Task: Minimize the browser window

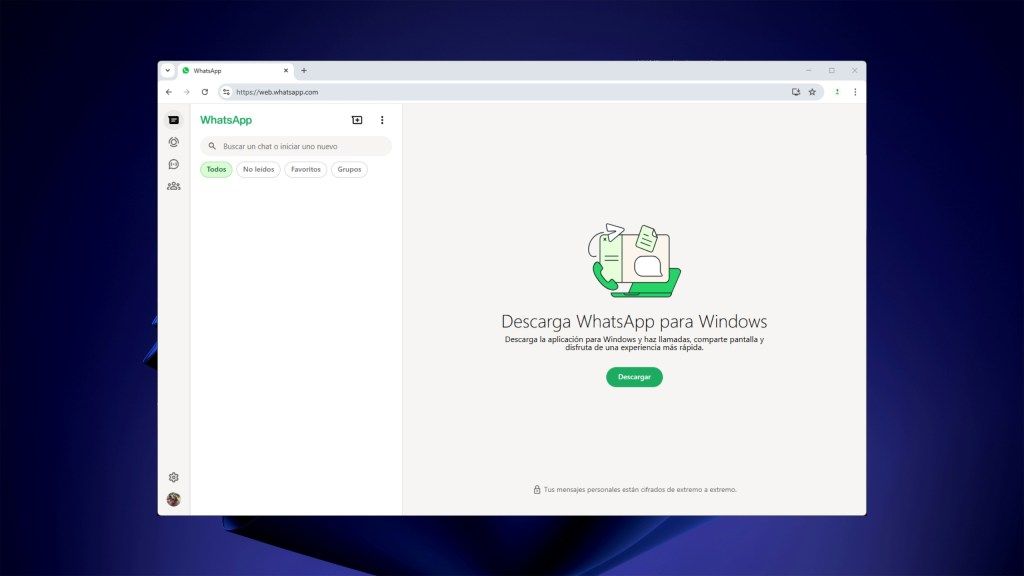Action: click(x=808, y=71)
